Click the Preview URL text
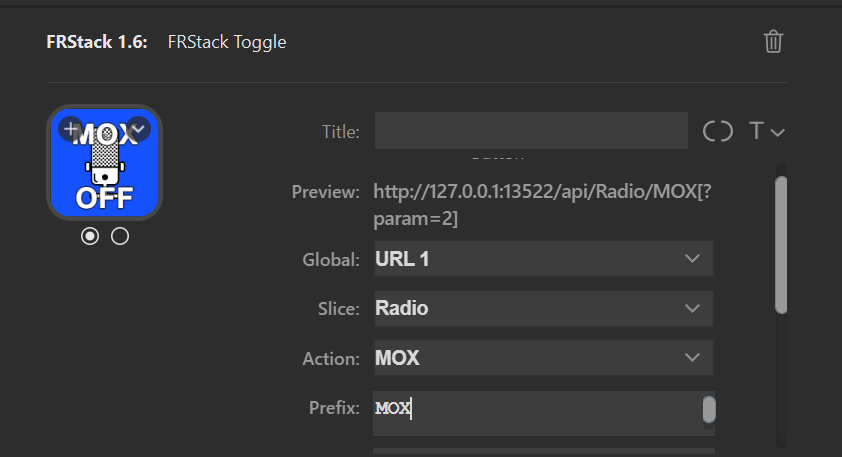The image size is (842, 457). pyautogui.click(x=542, y=205)
